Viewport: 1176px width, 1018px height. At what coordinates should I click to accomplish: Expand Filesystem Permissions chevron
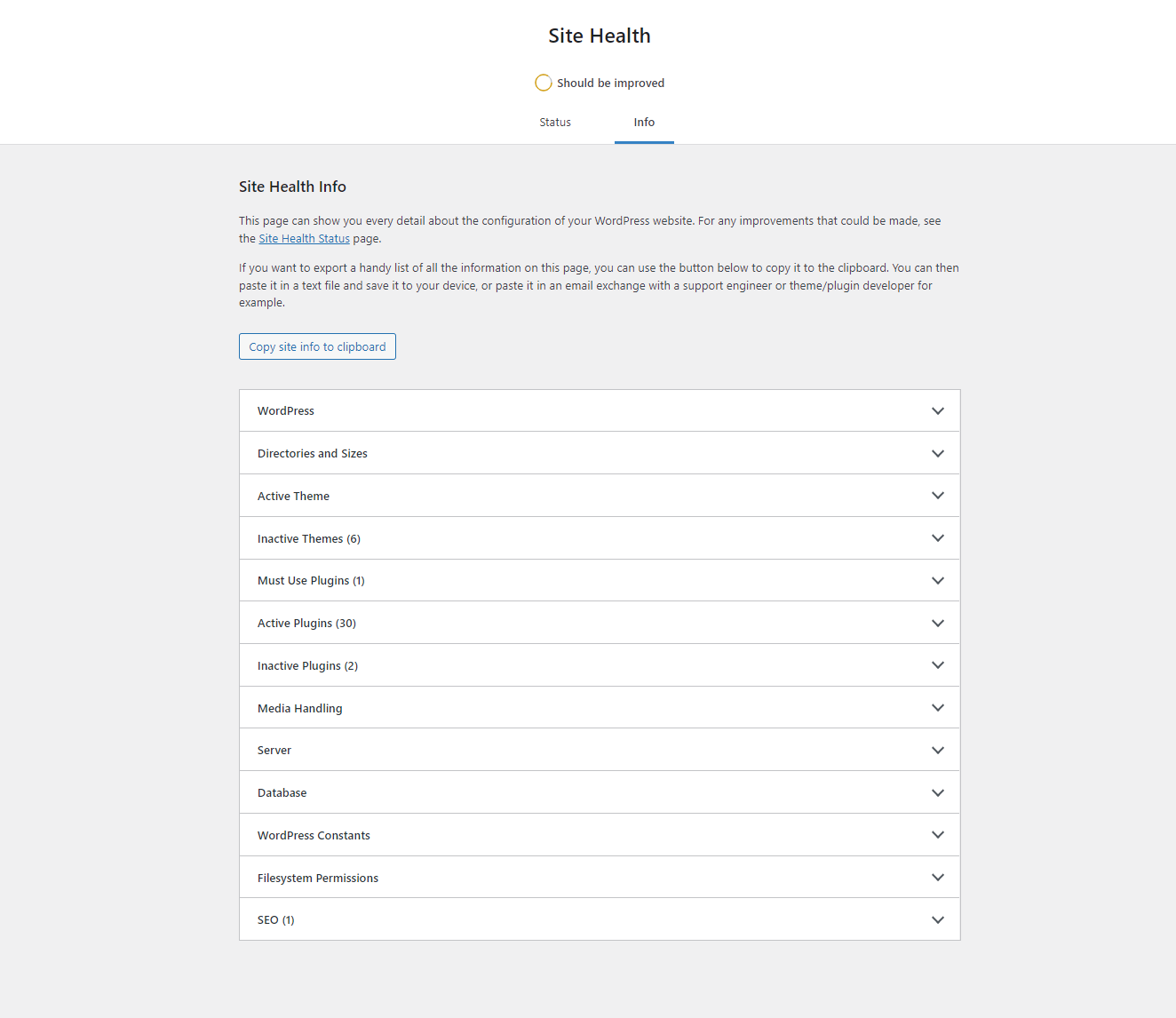(938, 878)
